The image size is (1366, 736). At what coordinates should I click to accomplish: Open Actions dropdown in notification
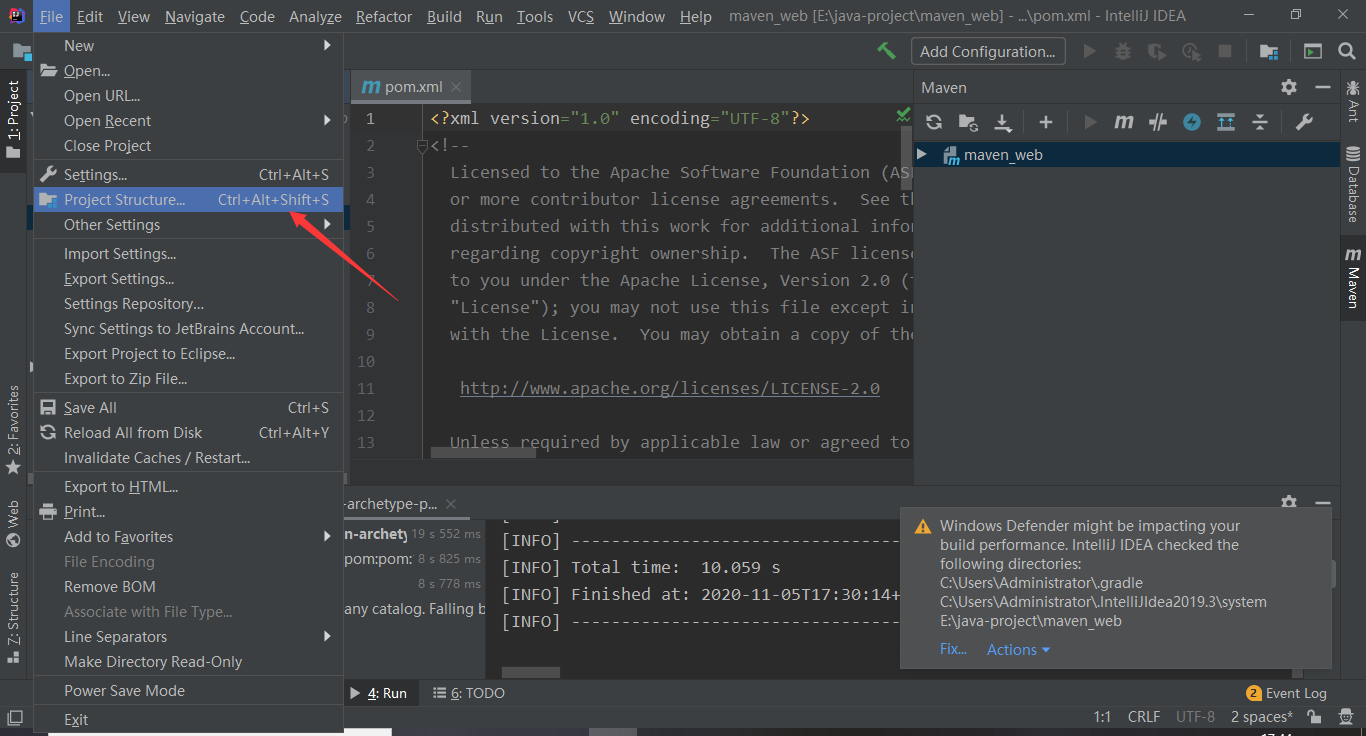point(1018,649)
